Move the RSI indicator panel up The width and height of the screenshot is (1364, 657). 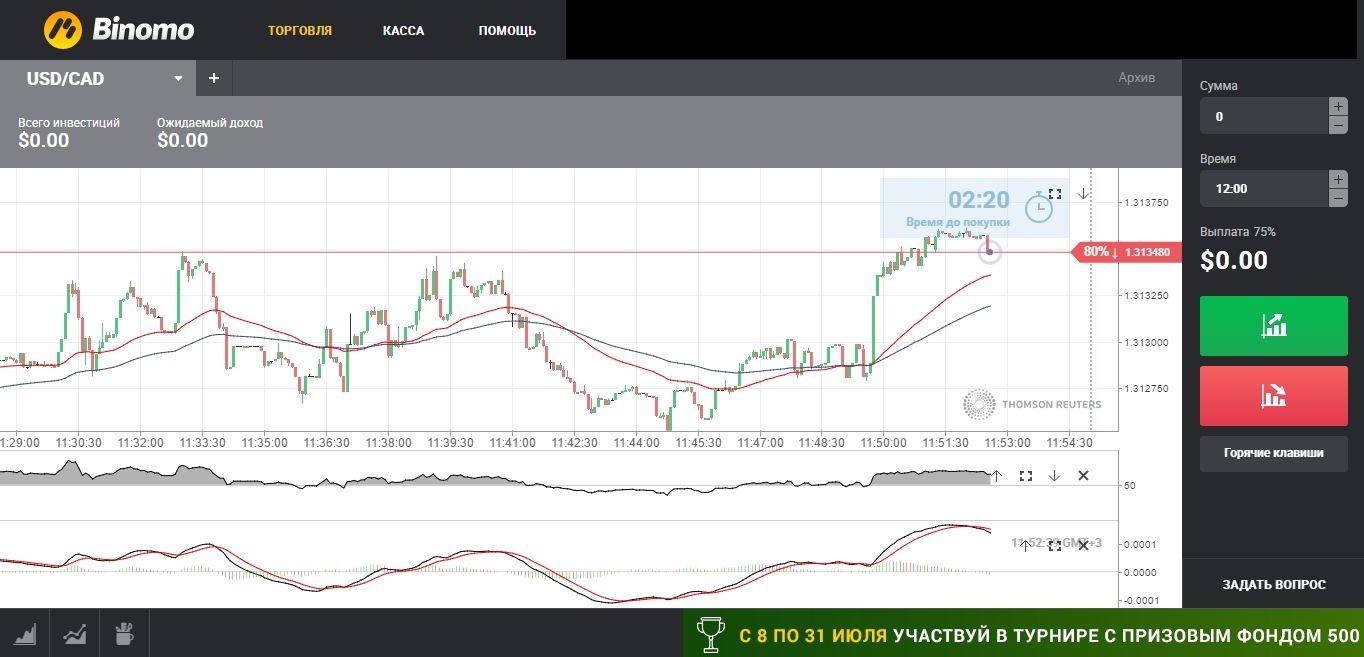point(996,476)
